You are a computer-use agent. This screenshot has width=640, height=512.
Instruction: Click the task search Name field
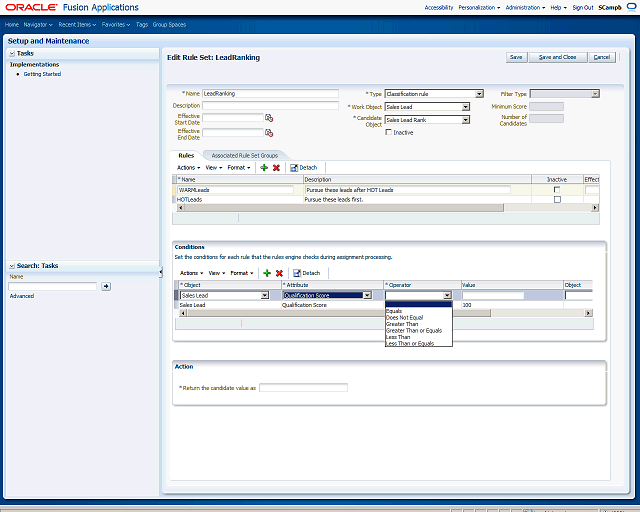[52, 286]
